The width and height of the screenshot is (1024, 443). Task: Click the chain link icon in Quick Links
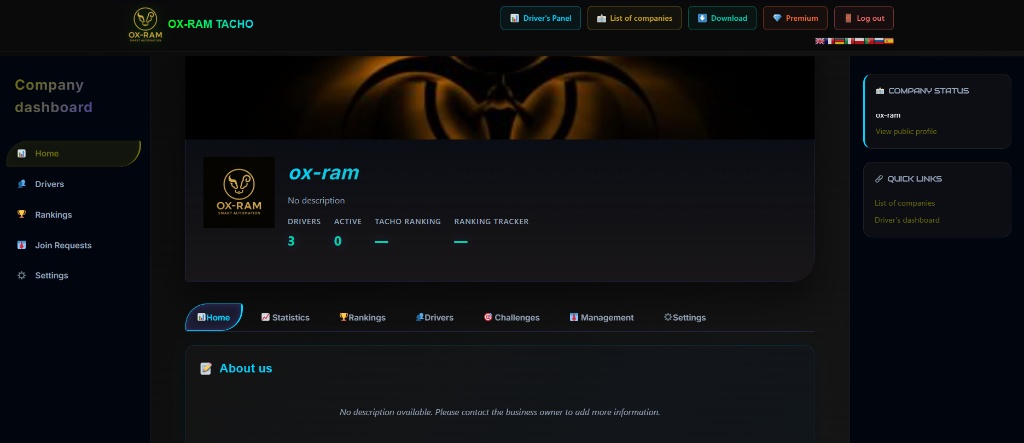click(x=879, y=178)
